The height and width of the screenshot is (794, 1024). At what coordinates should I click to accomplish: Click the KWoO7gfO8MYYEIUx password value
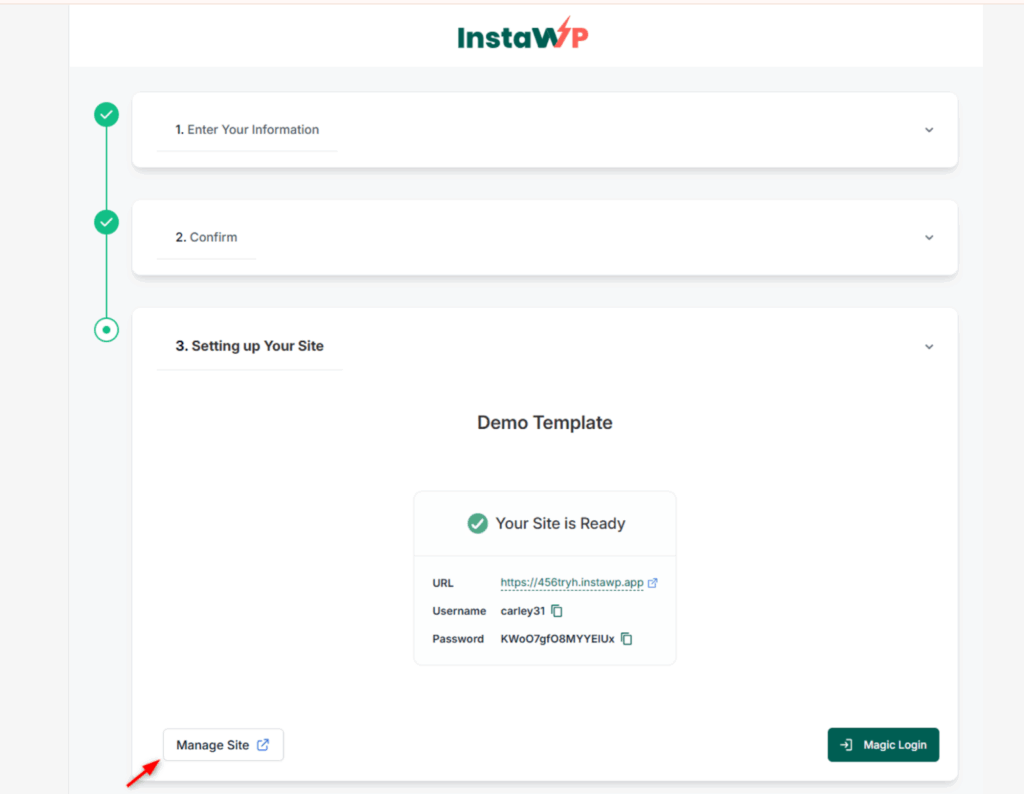[x=558, y=639]
